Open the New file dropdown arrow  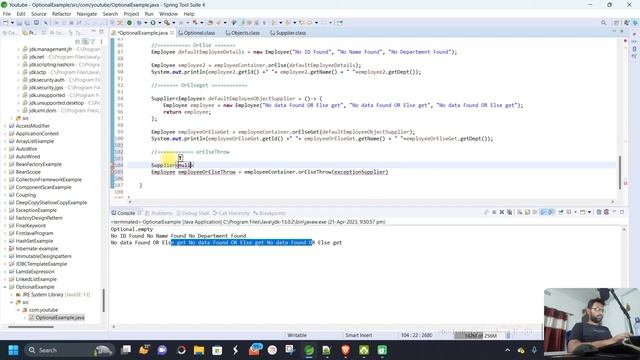(x=12, y=23)
